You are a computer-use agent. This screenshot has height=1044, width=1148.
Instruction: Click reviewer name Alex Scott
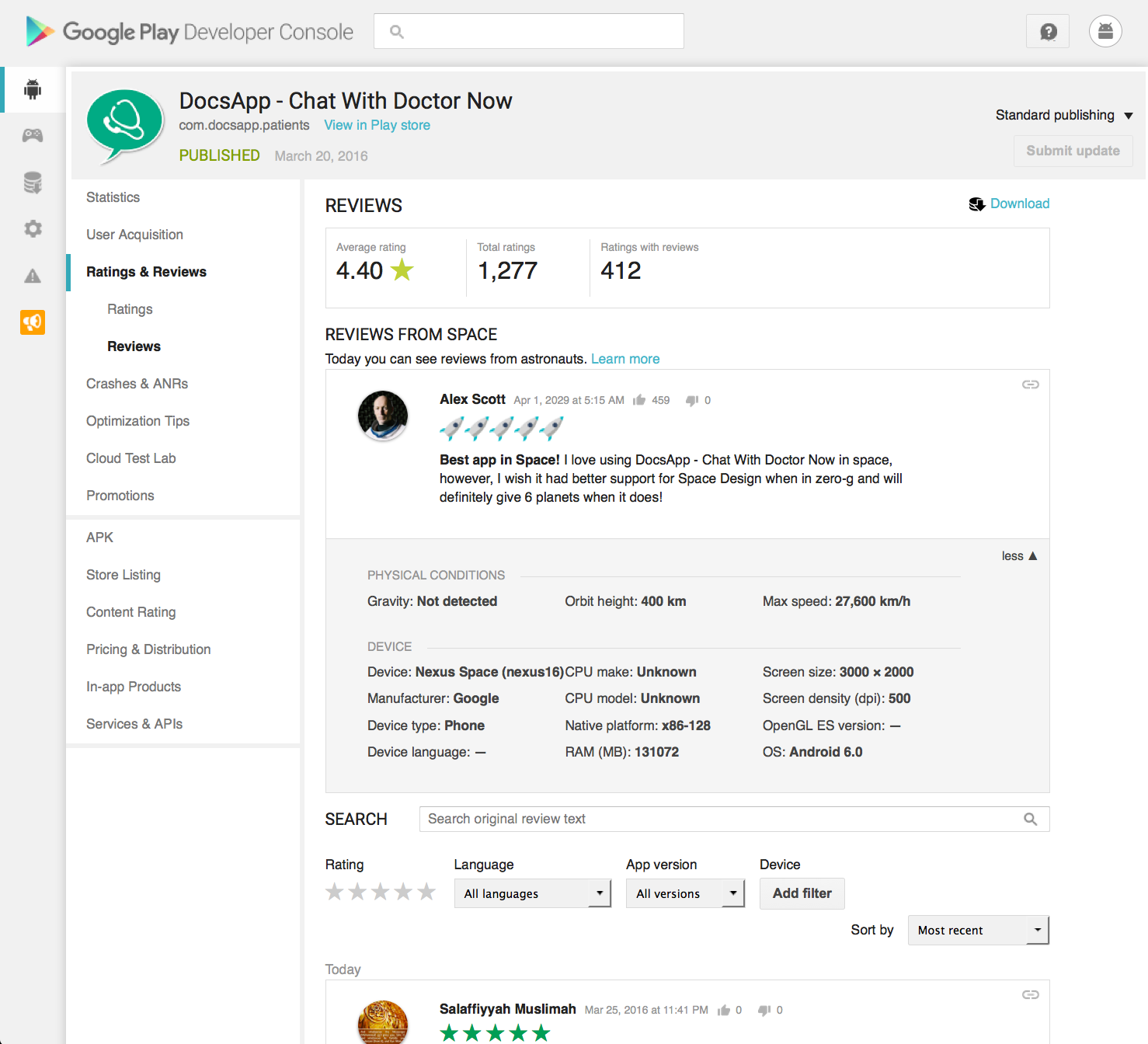point(472,399)
